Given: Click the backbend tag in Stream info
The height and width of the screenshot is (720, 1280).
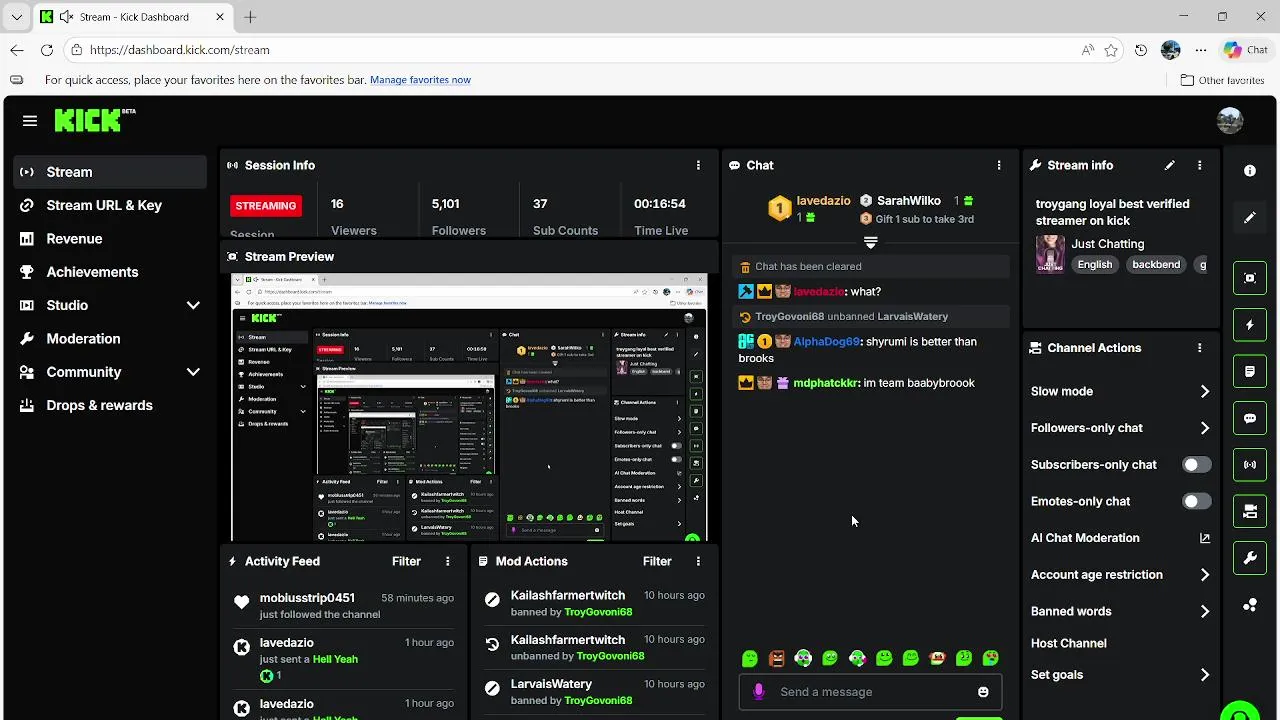Looking at the screenshot, I should [x=1156, y=265].
